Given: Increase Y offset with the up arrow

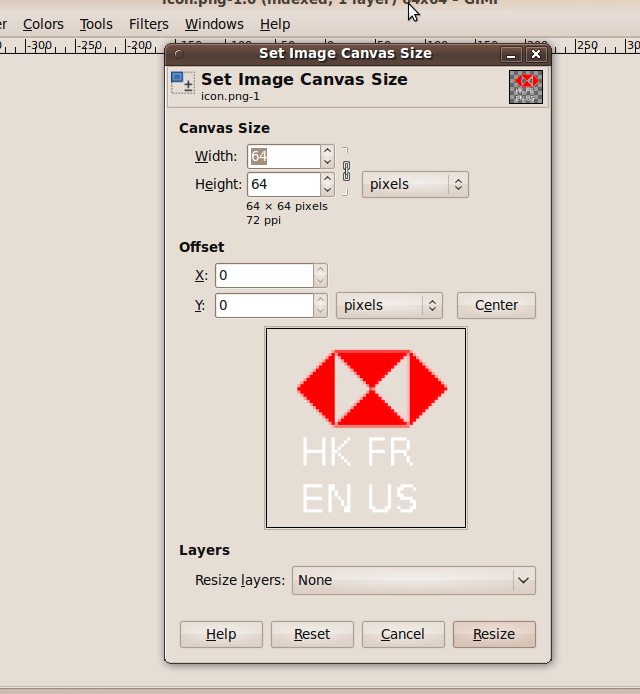Looking at the screenshot, I should pyautogui.click(x=320, y=300).
